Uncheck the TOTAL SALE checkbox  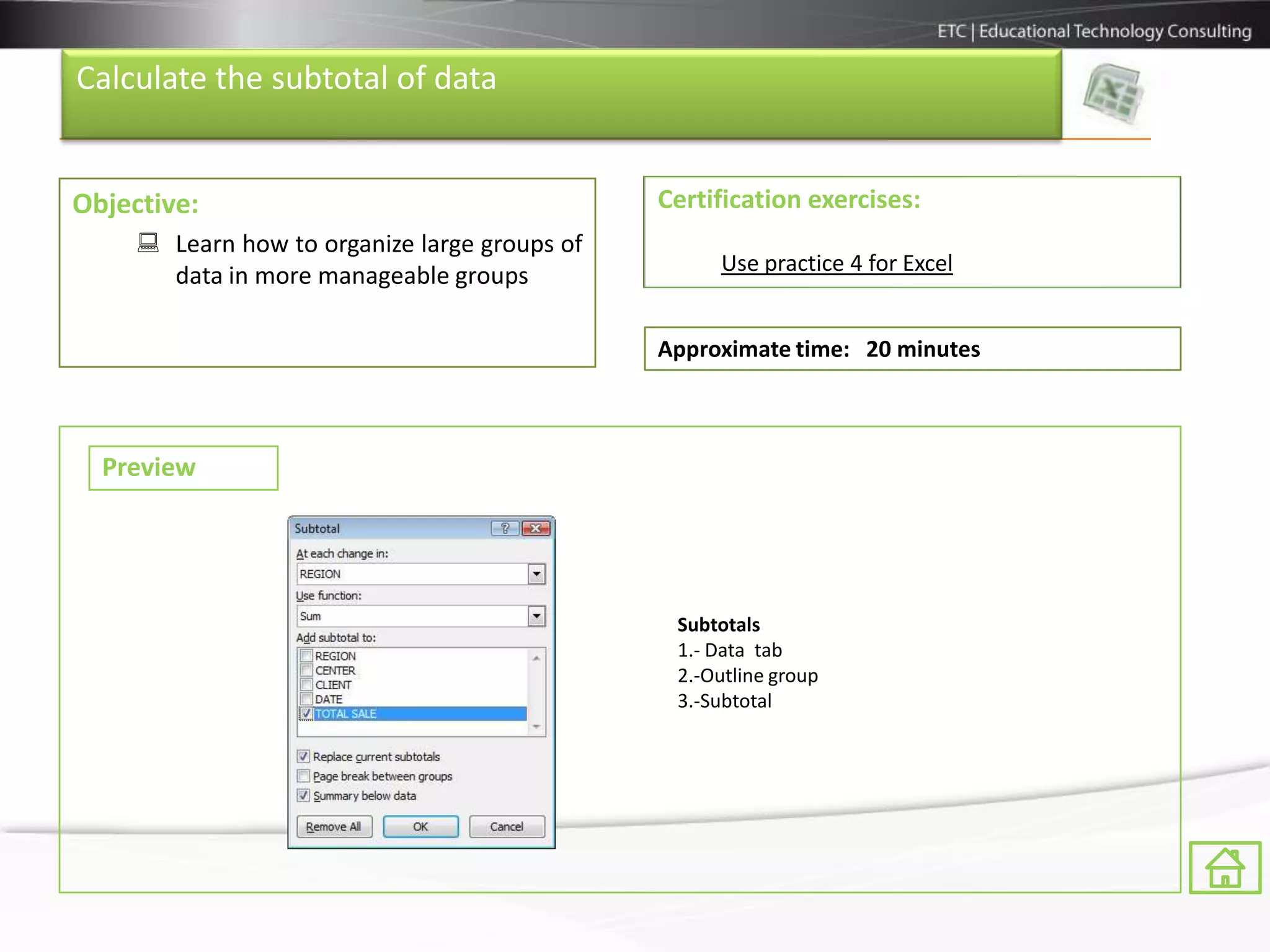point(306,713)
